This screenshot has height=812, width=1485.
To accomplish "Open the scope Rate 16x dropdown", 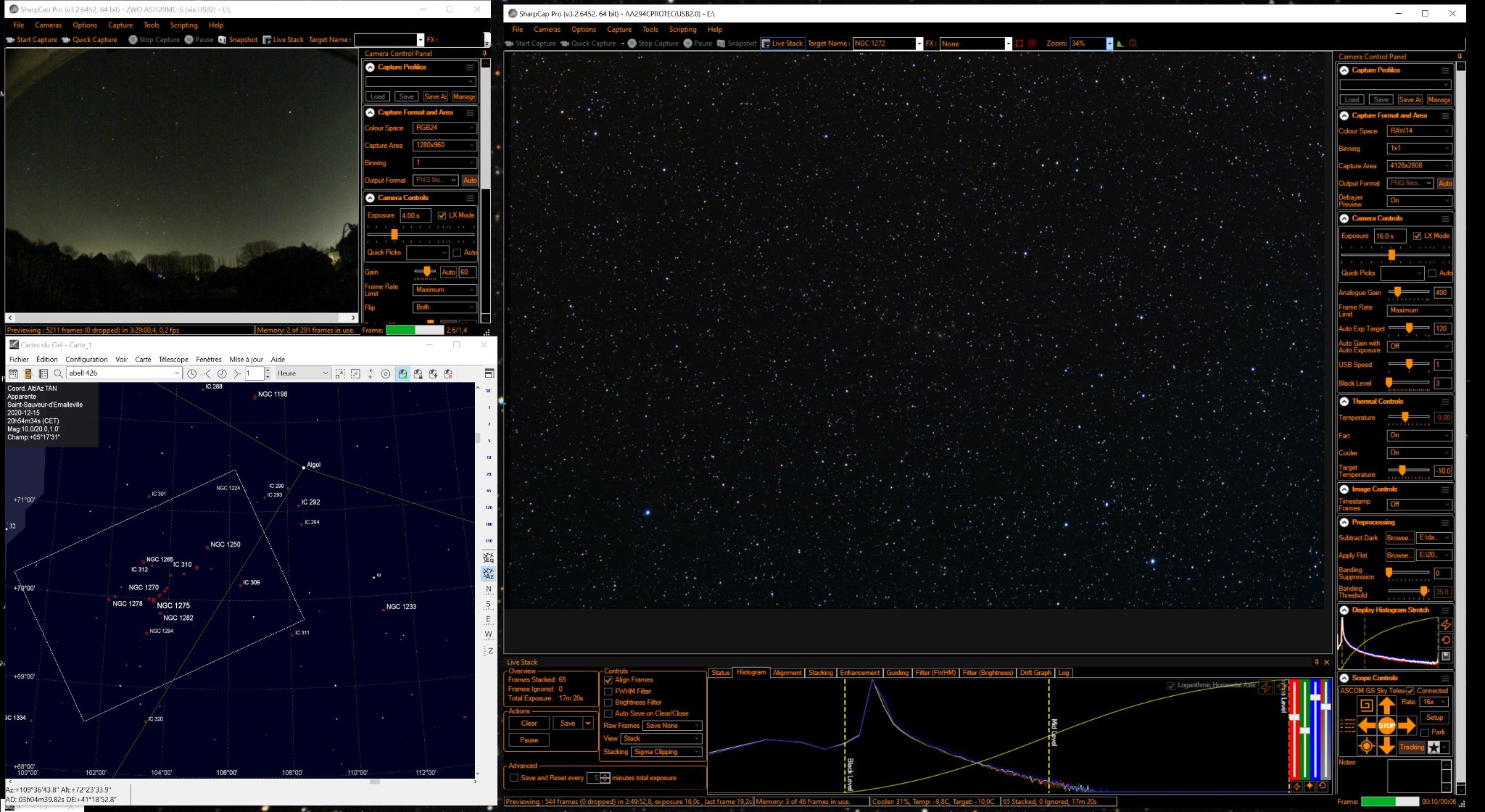I will (x=1434, y=702).
